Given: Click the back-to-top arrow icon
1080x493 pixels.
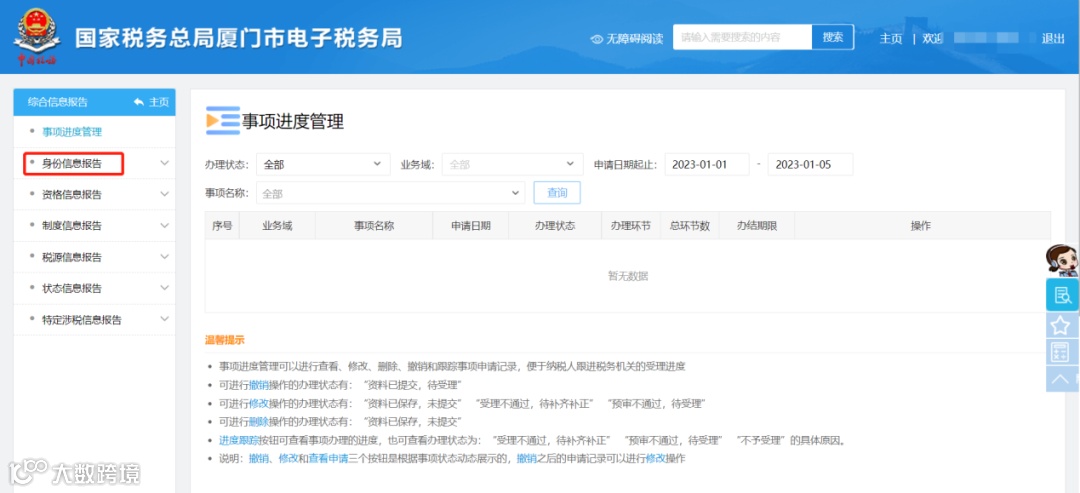Looking at the screenshot, I should coord(1062,379).
